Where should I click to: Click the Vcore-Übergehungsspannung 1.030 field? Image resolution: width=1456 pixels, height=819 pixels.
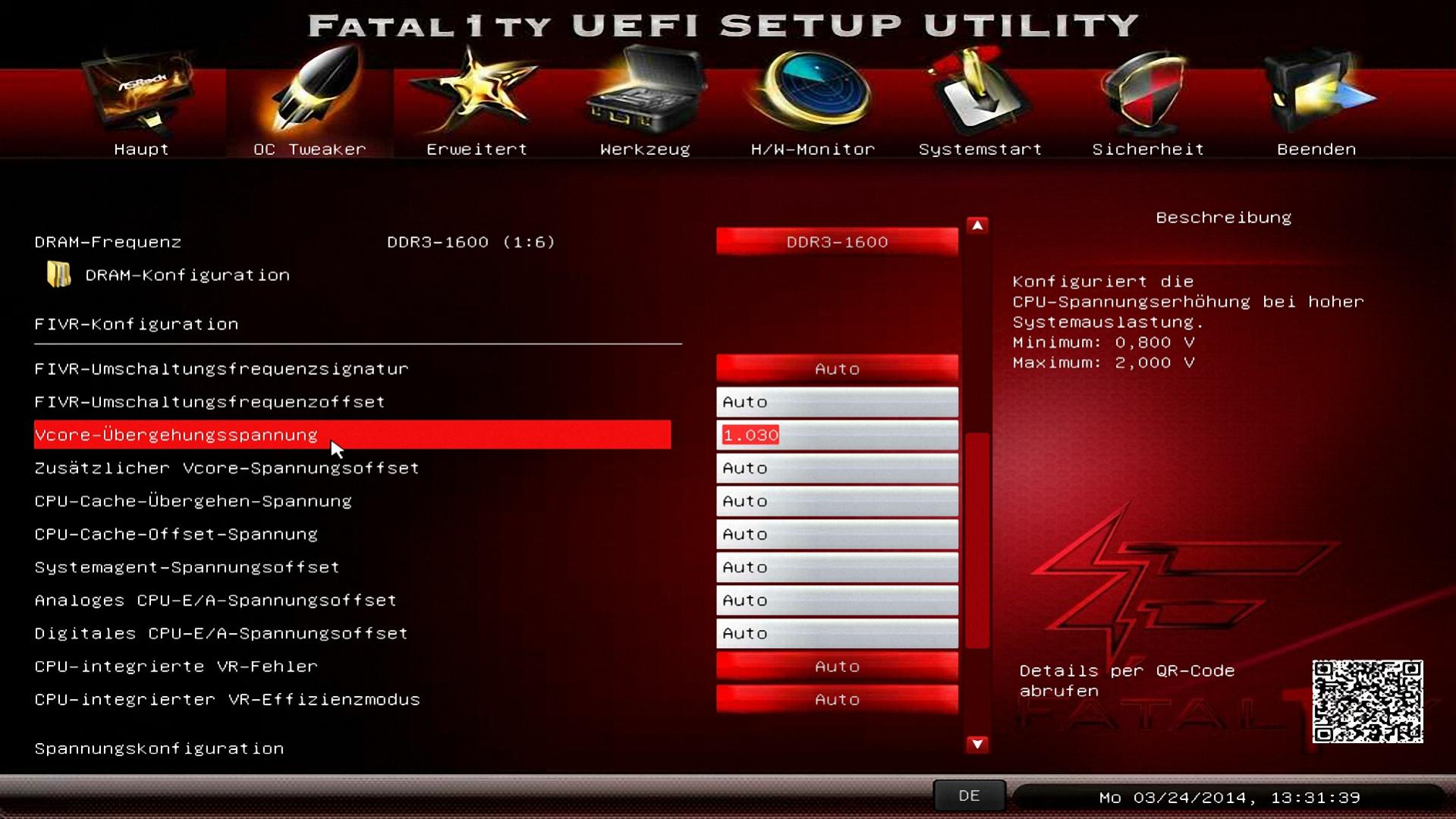click(x=837, y=435)
